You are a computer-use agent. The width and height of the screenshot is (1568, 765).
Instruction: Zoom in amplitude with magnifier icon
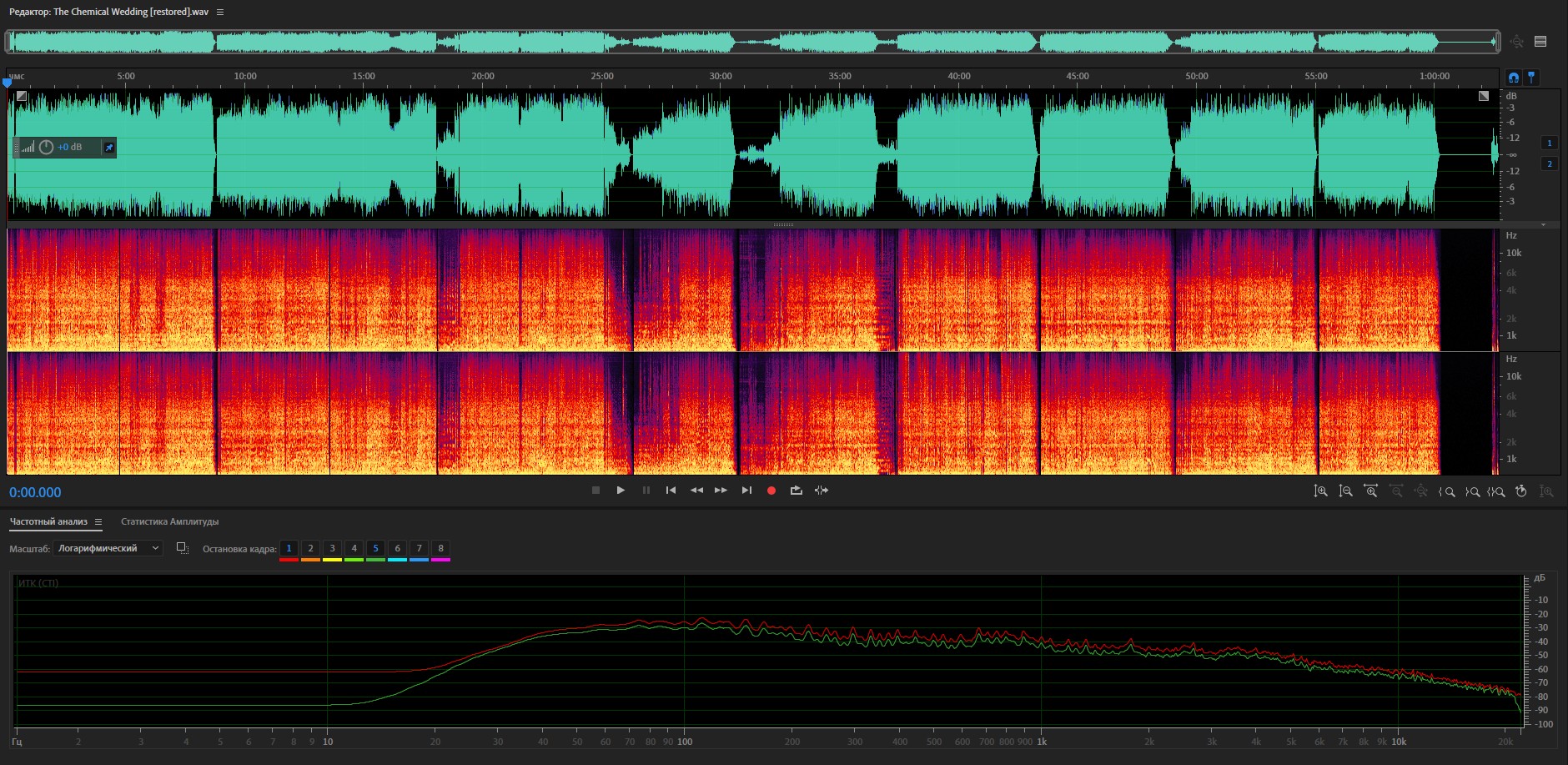(x=1321, y=491)
